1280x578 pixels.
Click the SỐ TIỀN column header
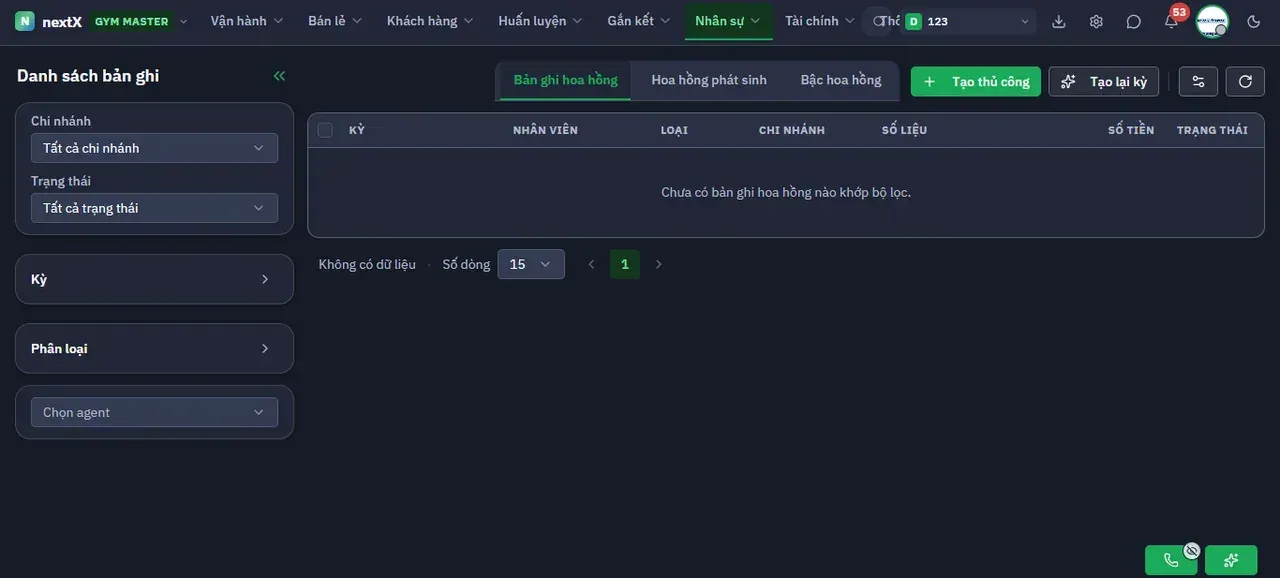[x=1131, y=130]
